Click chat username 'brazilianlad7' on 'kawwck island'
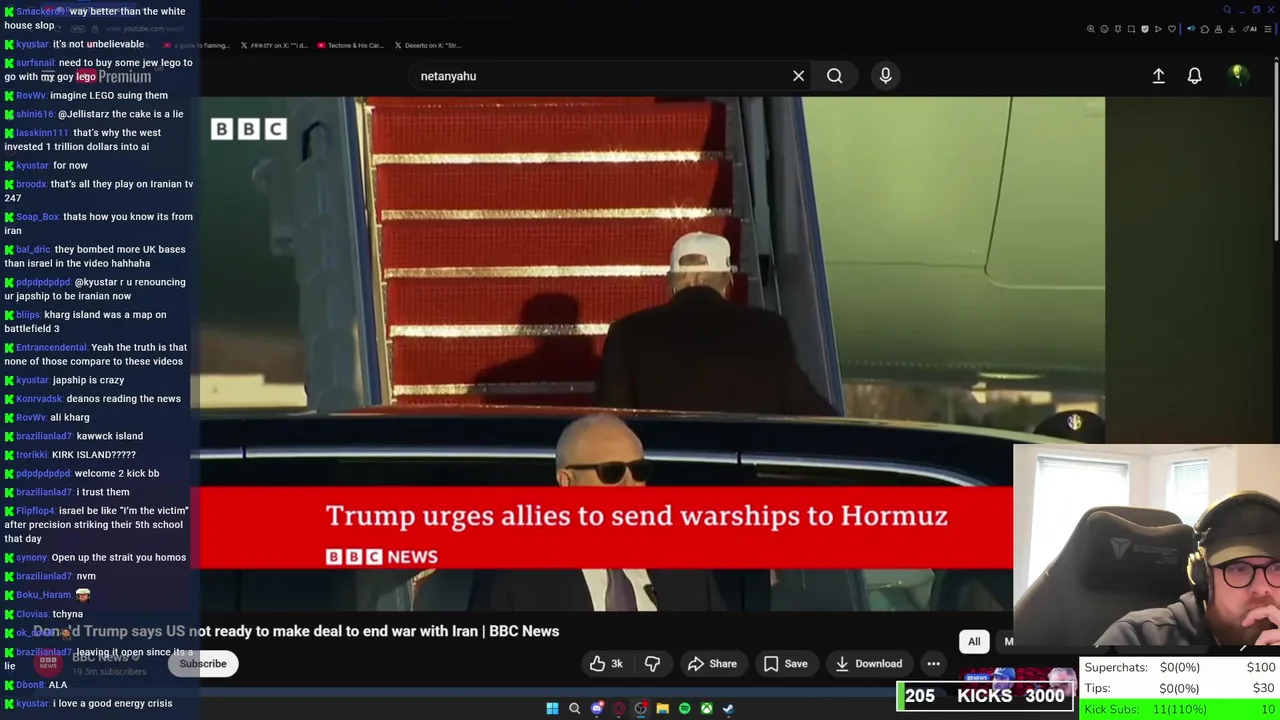The height and width of the screenshot is (720, 1280). click(44, 436)
